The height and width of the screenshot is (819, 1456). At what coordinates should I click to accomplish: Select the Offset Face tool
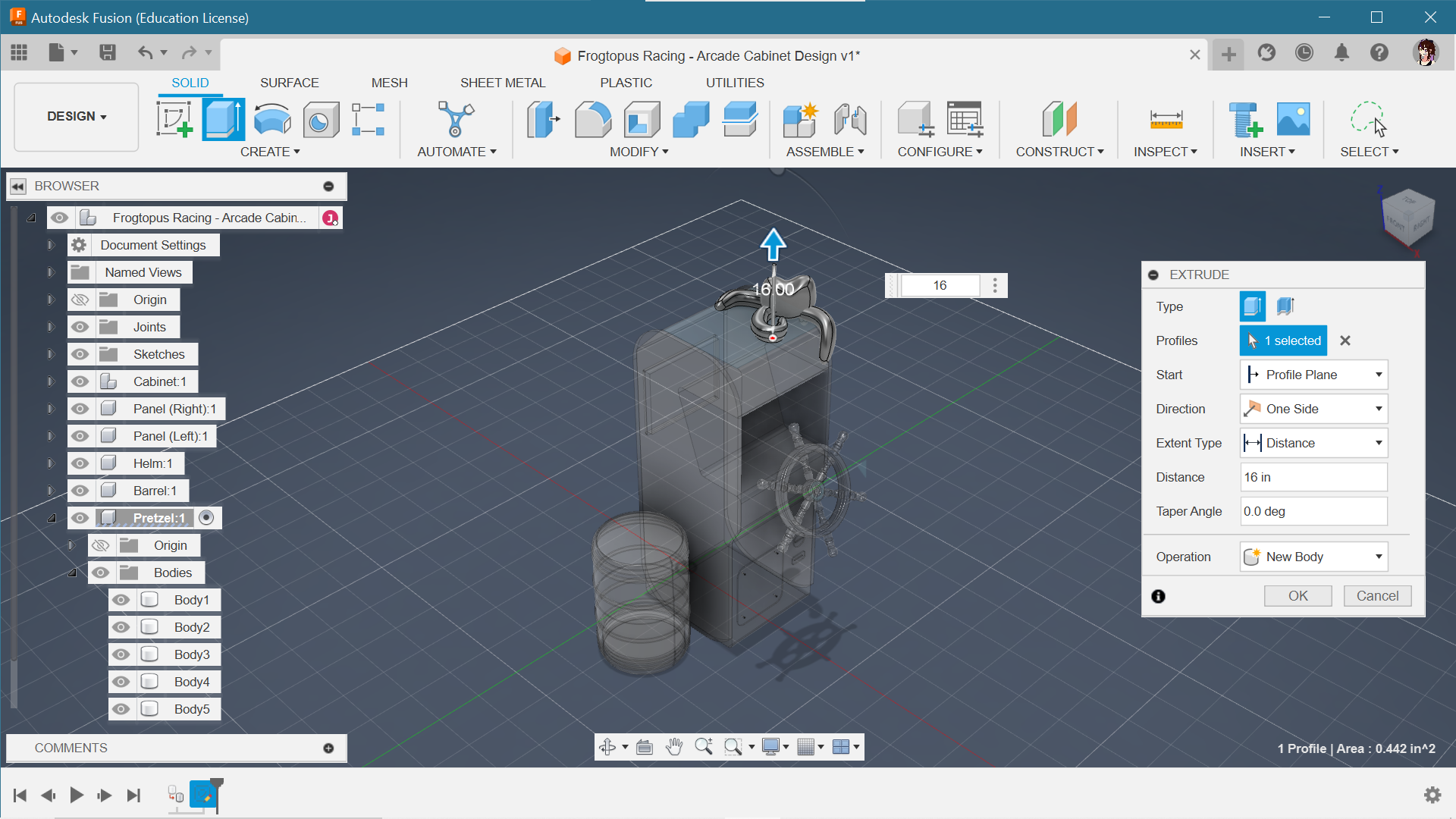740,120
